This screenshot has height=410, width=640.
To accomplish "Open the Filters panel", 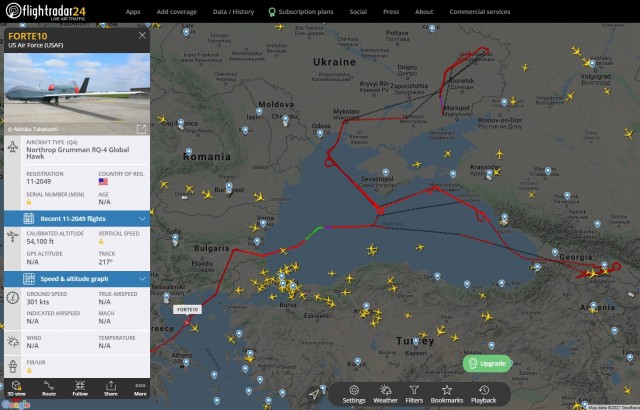I will tap(414, 394).
